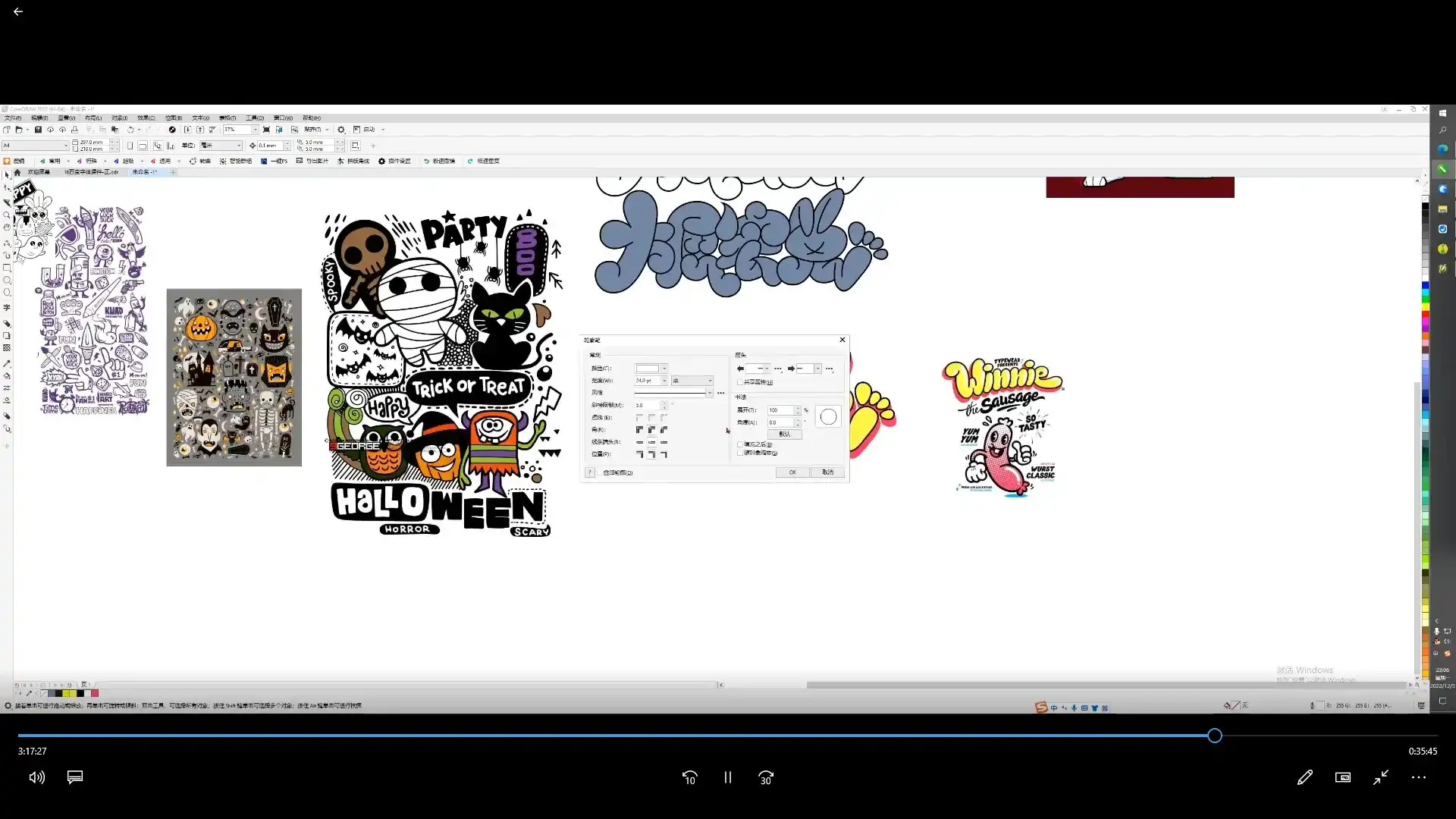Screen dimensions: 1456x819
Task: Click the outline position centered icon
Action: 651,454
